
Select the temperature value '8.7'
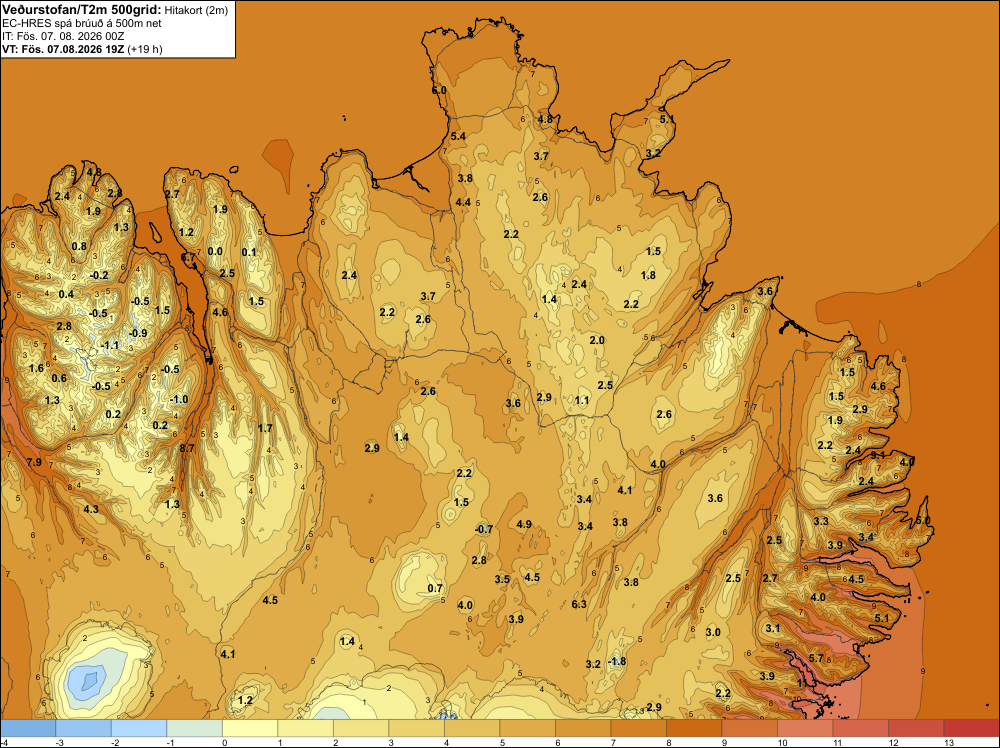point(187,448)
